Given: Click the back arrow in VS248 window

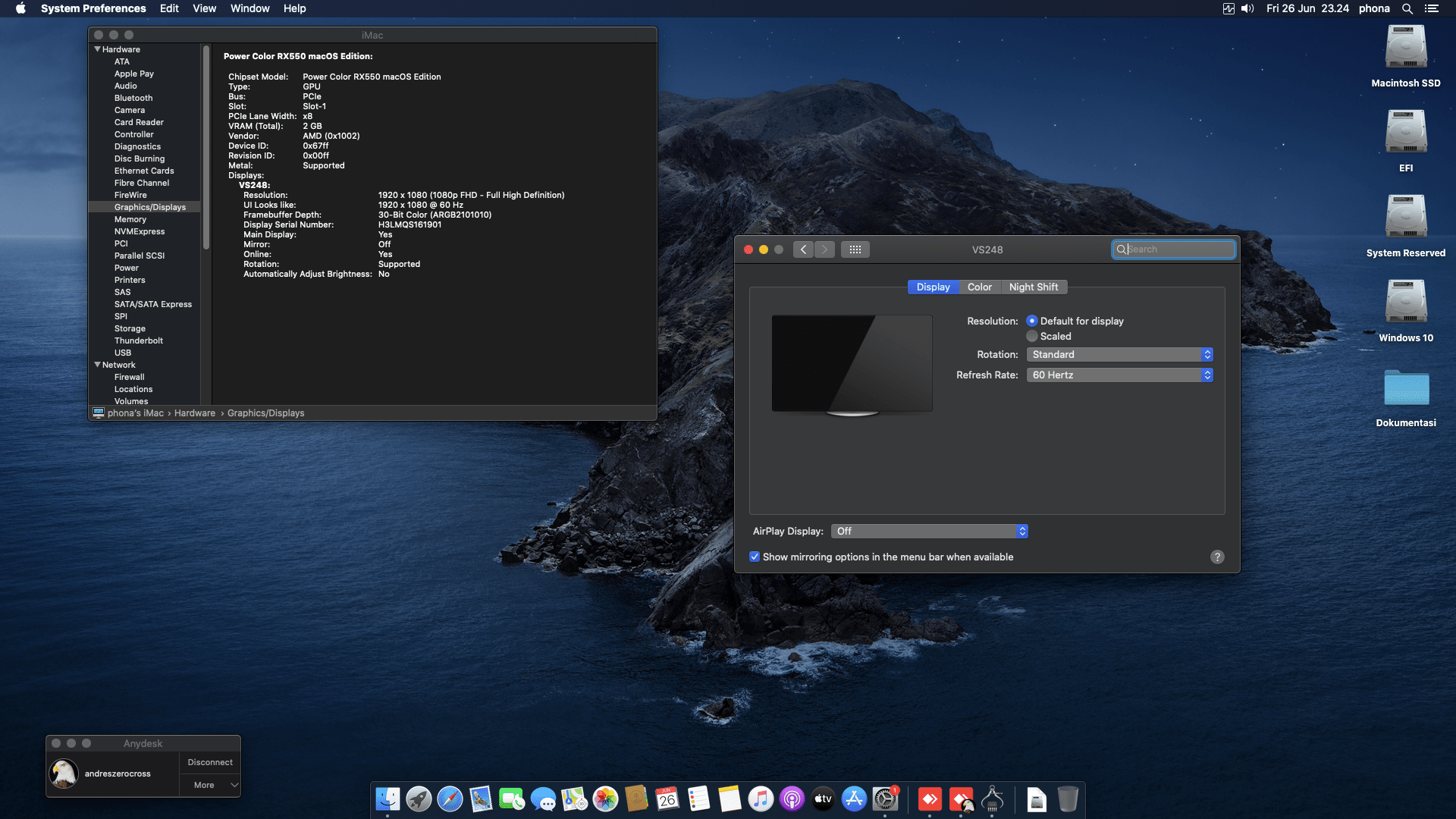Looking at the screenshot, I should [x=803, y=249].
